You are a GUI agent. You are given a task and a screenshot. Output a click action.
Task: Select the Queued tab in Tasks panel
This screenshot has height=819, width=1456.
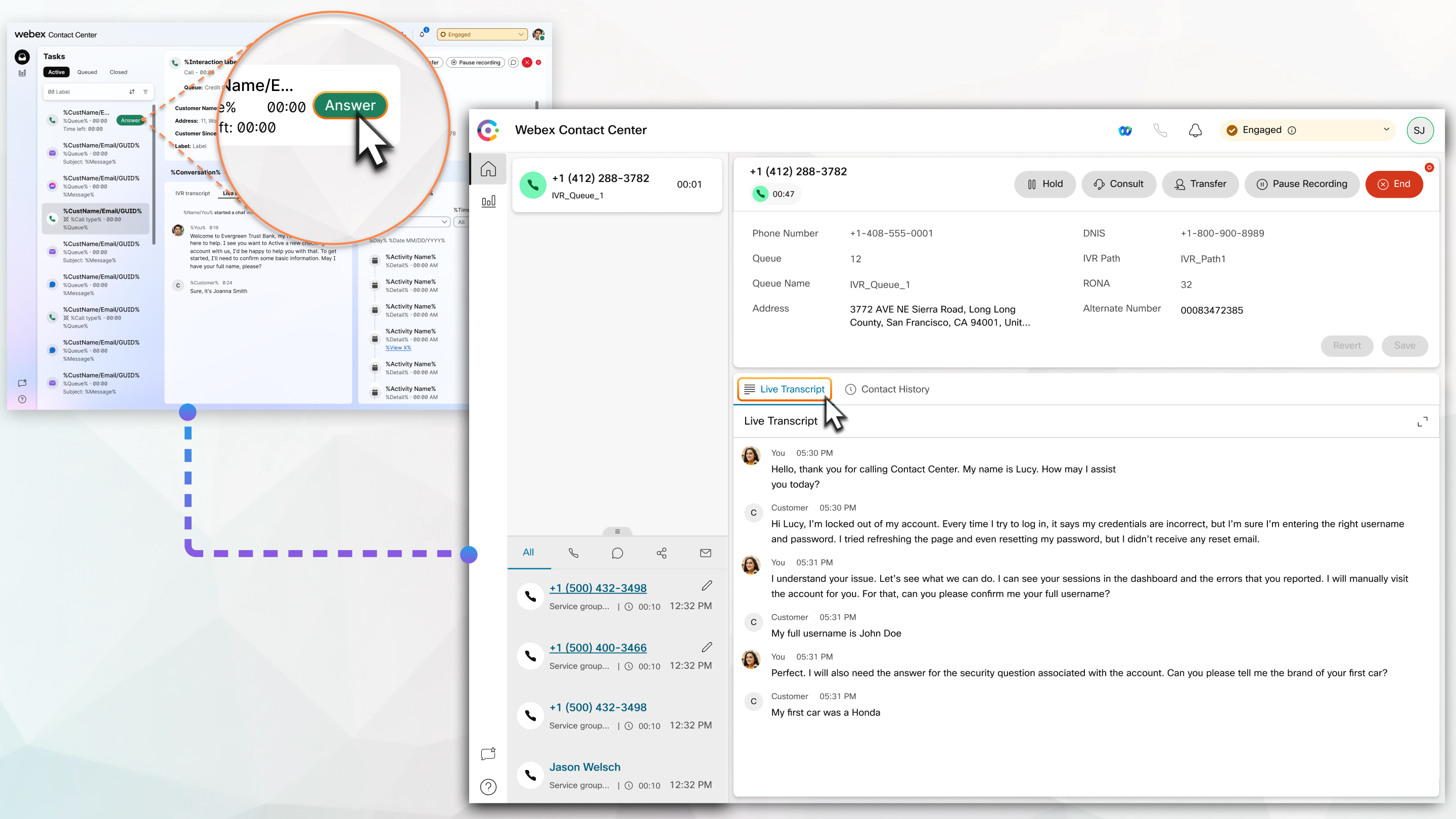click(x=87, y=72)
